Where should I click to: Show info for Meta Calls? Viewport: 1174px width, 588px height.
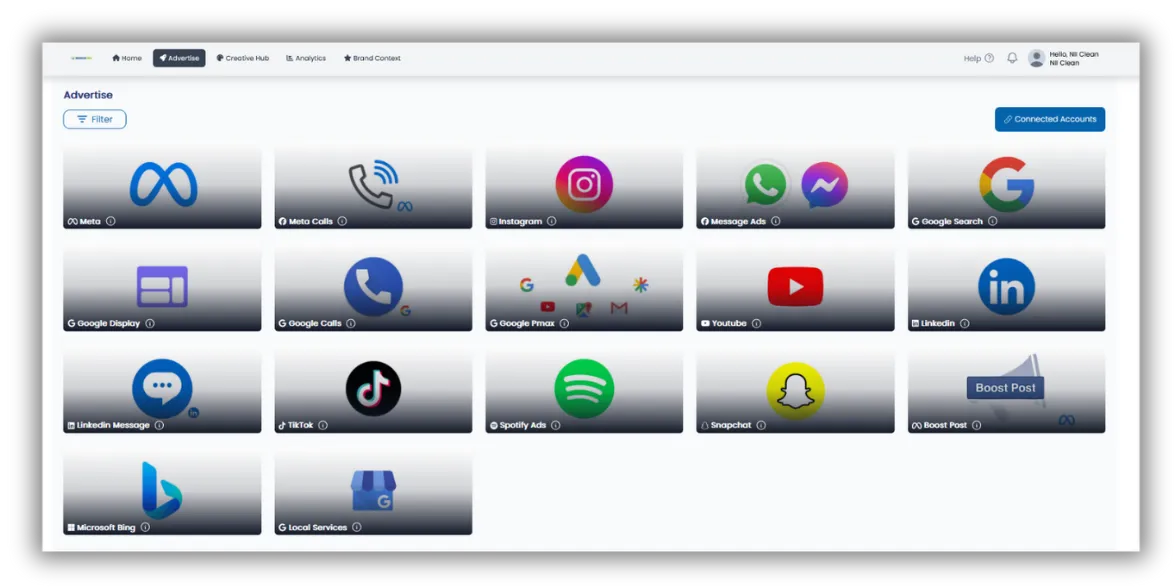click(342, 221)
